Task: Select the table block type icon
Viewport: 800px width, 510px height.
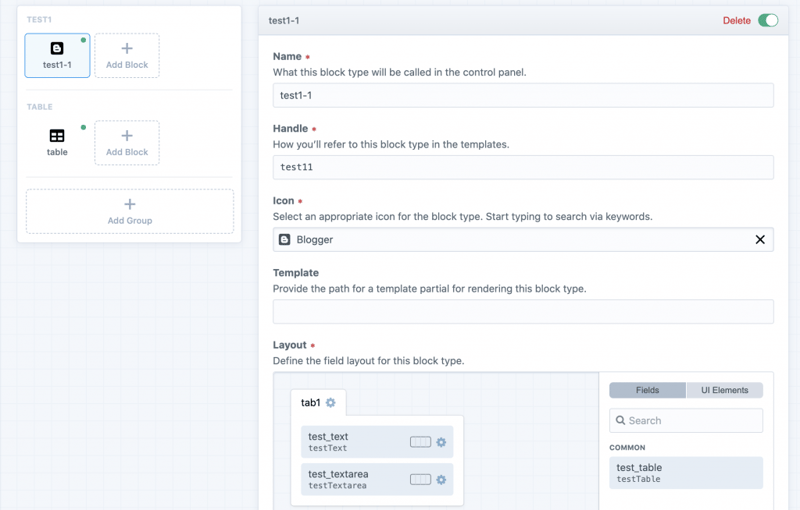Action: pyautogui.click(x=57, y=136)
